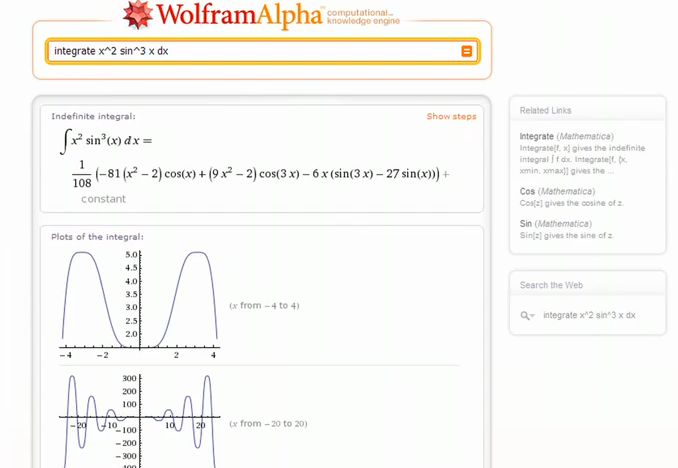
Task: Click the 'Indefinite integral:' heading
Action: click(93, 116)
